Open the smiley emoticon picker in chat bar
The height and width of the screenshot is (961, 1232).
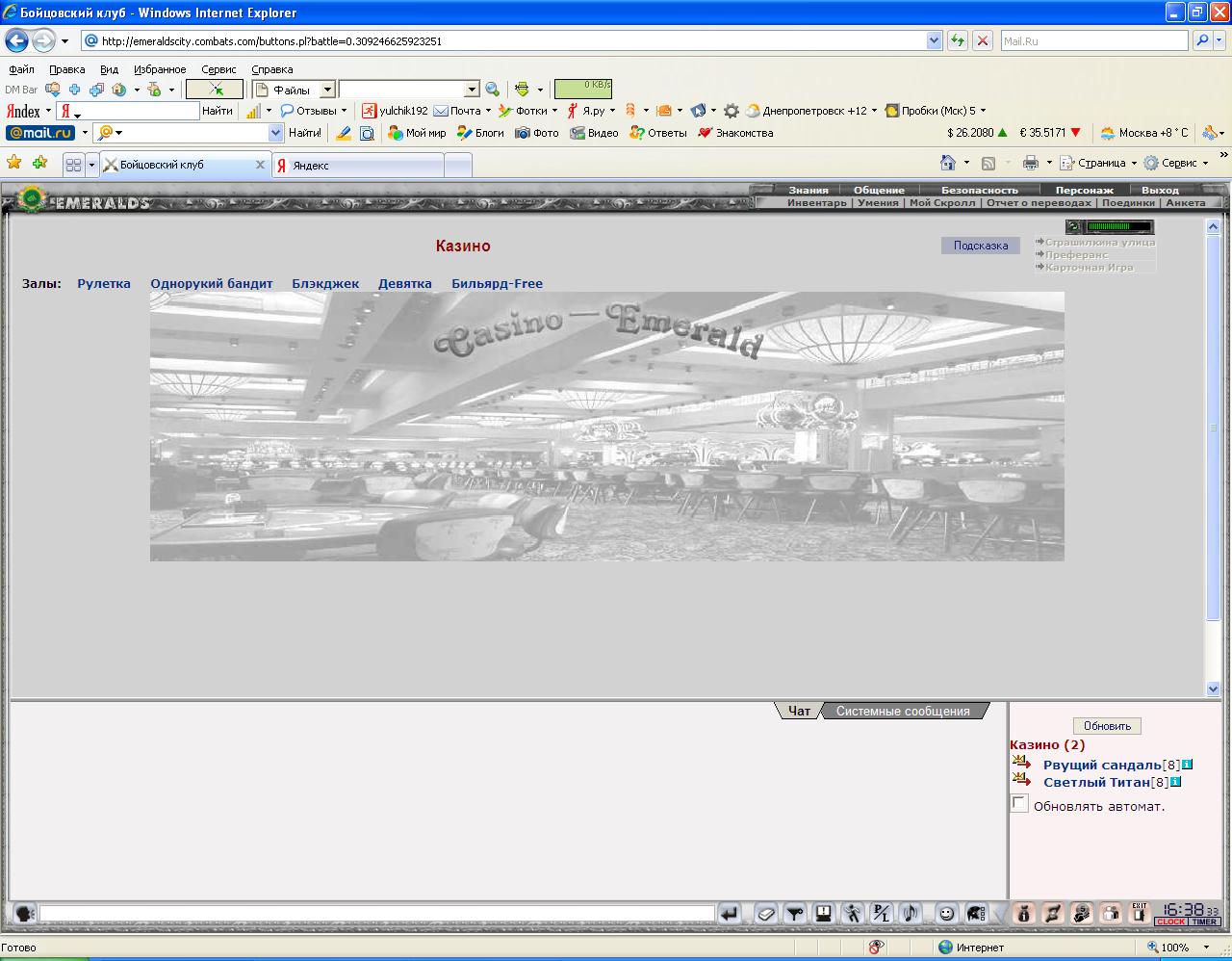click(x=947, y=913)
